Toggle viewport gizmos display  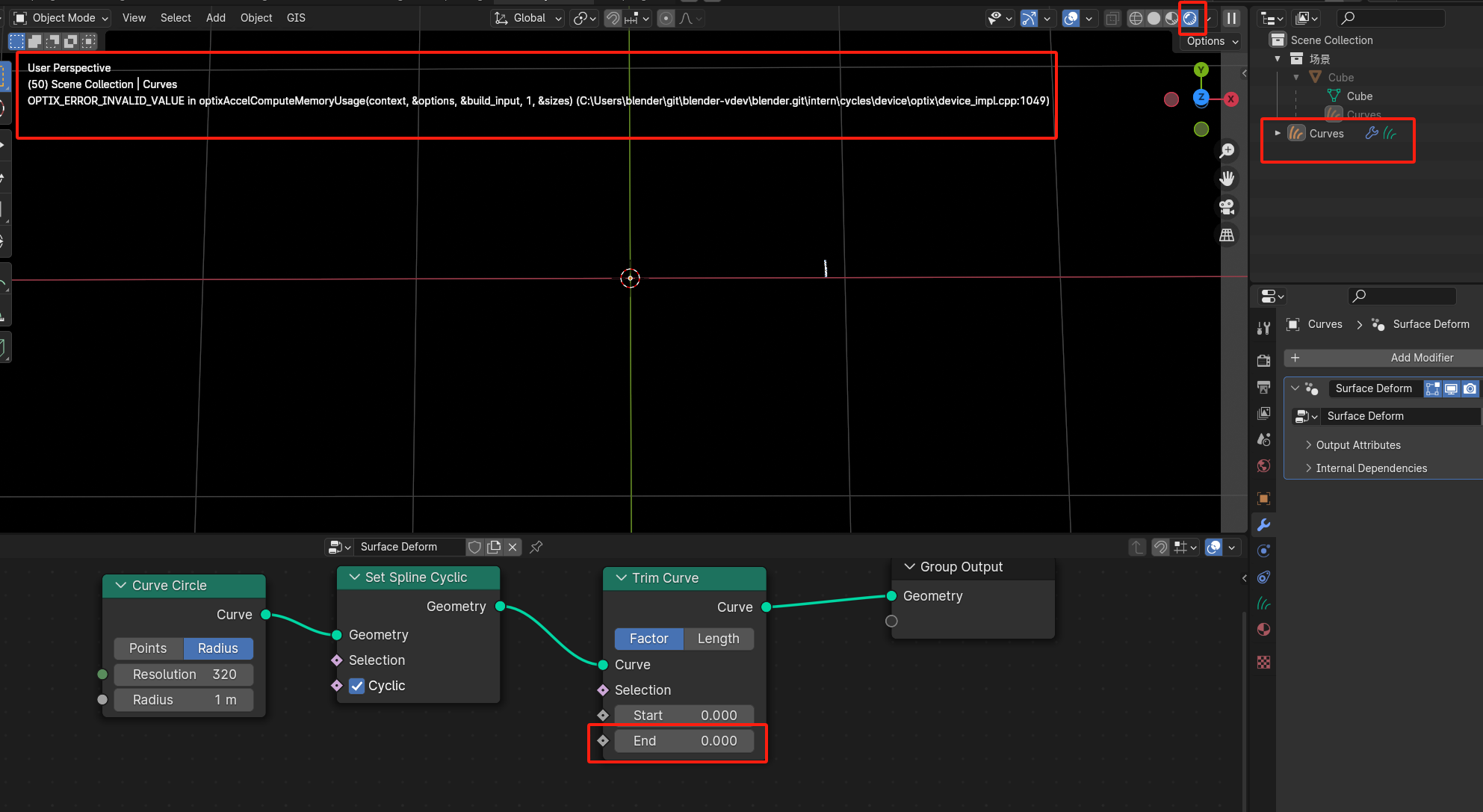[1030, 18]
